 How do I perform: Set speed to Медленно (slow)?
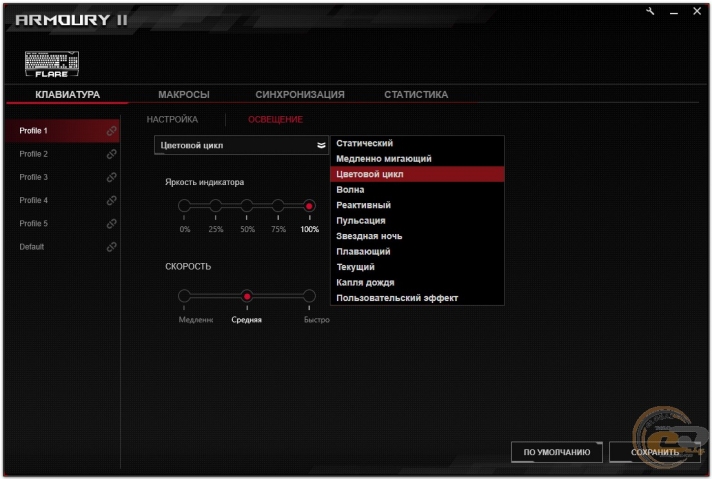(x=184, y=296)
